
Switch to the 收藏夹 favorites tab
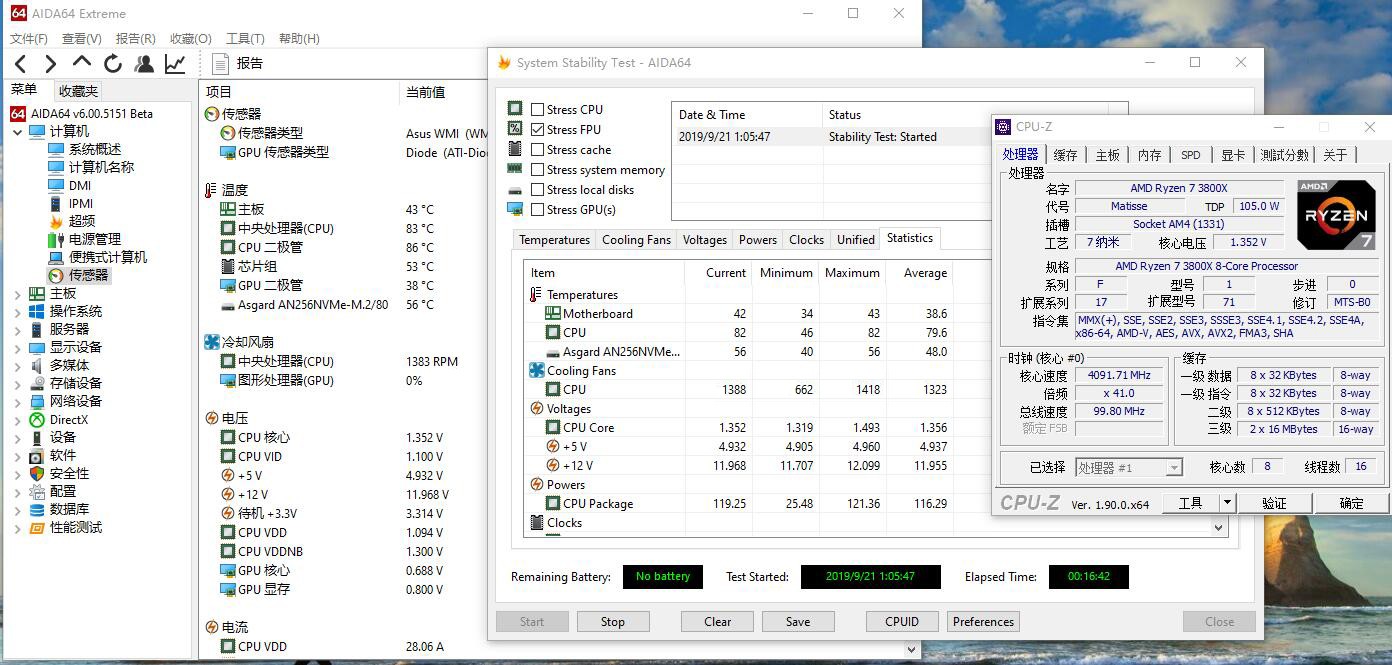point(78,91)
